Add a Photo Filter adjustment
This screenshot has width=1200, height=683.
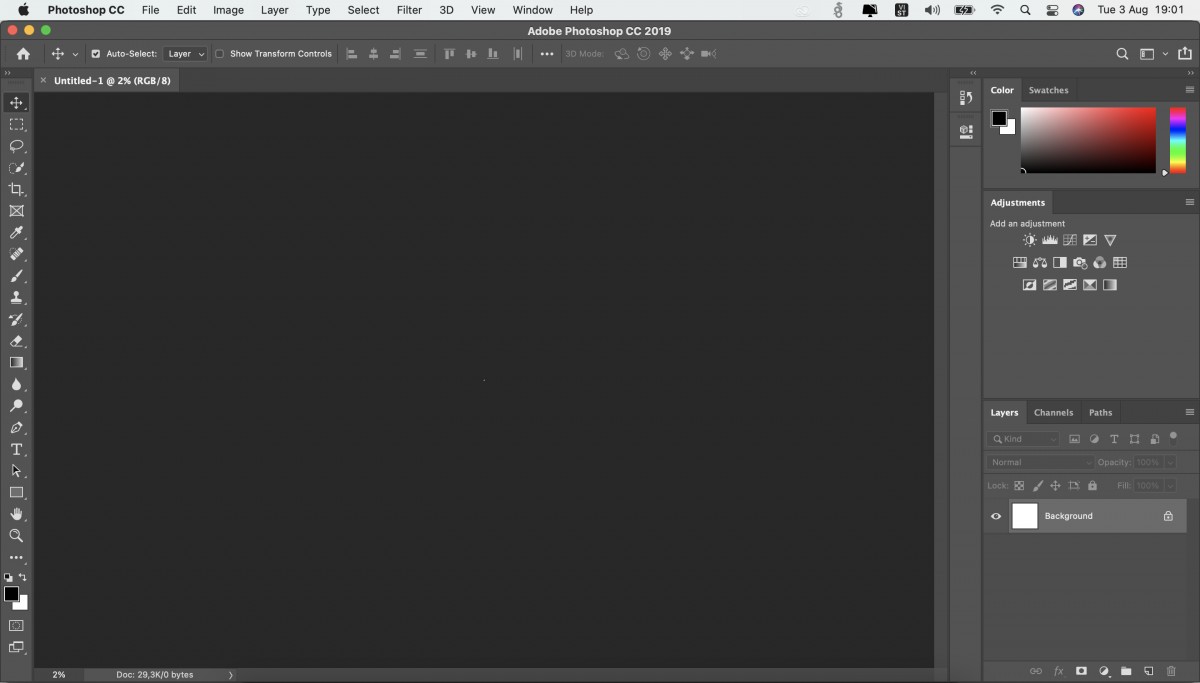[x=1080, y=263]
